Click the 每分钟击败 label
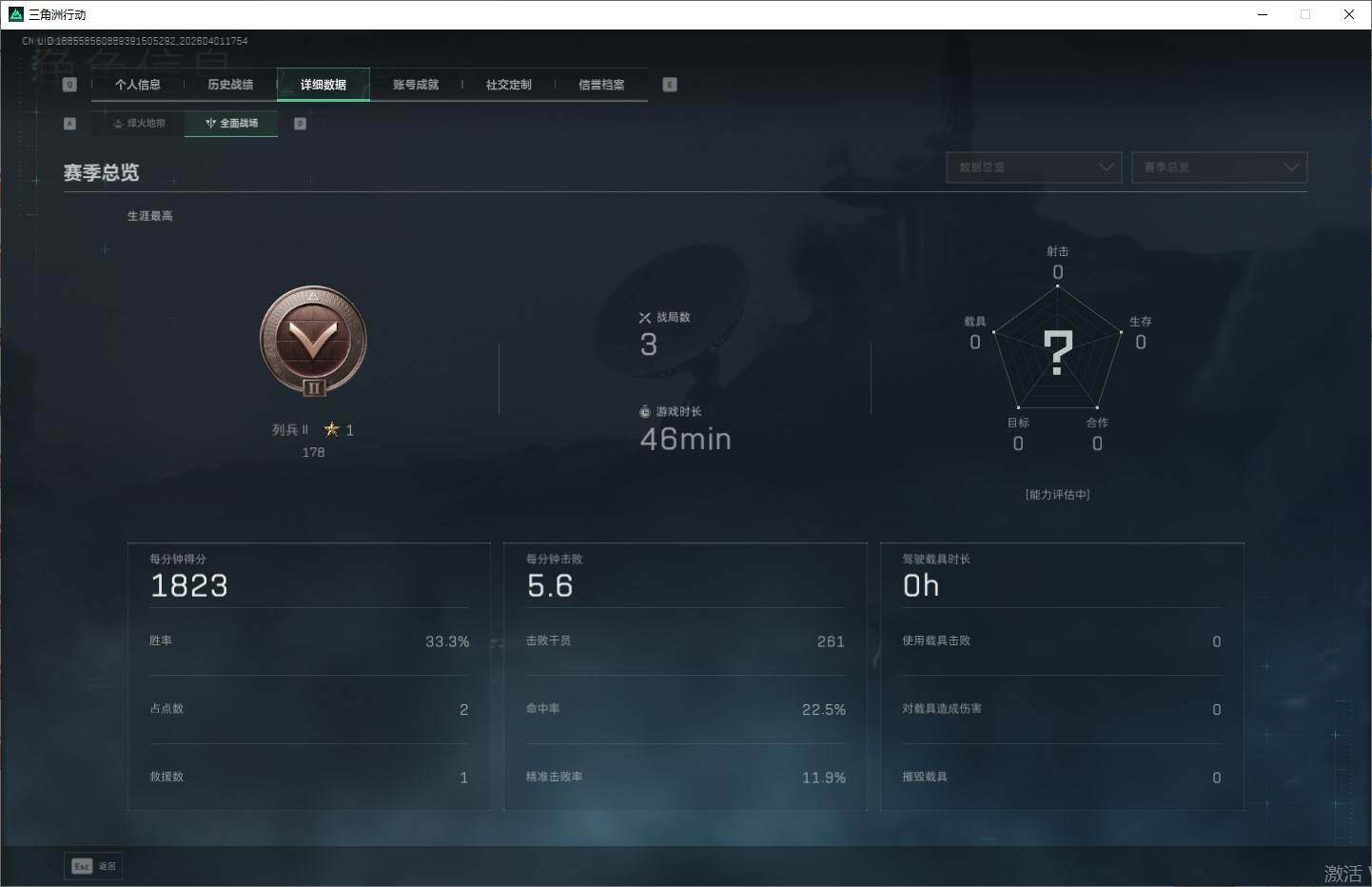1372x887 pixels. pos(555,560)
